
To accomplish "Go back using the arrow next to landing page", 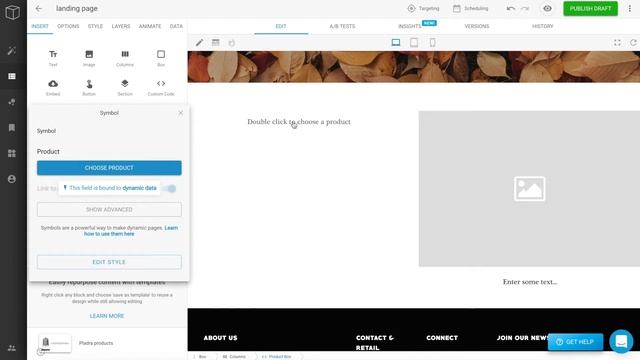I will pyautogui.click(x=39, y=8).
